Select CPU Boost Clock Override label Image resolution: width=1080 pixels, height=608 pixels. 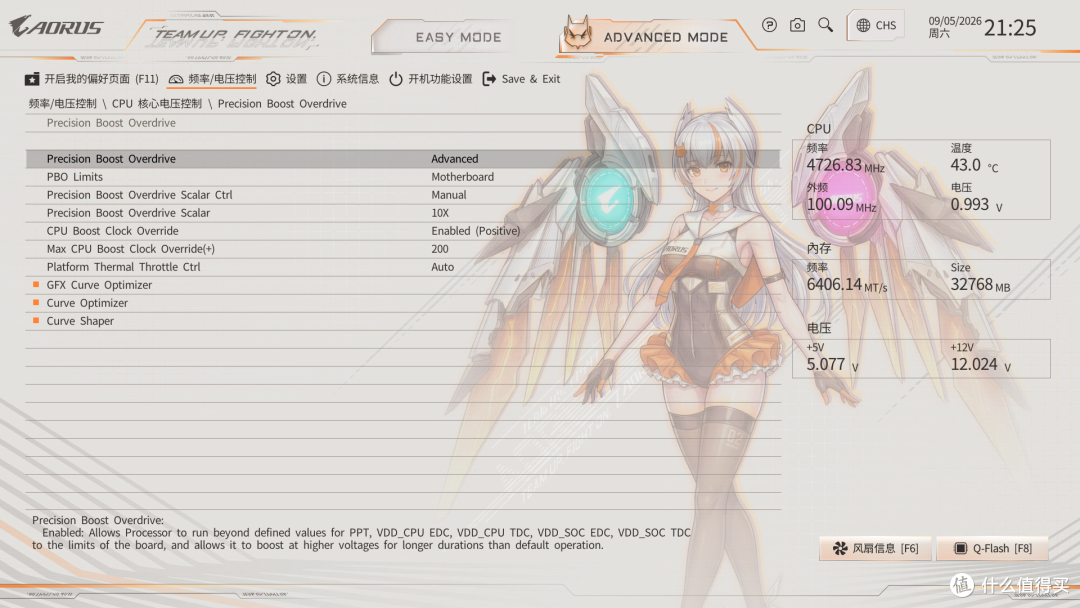pyautogui.click(x=112, y=231)
